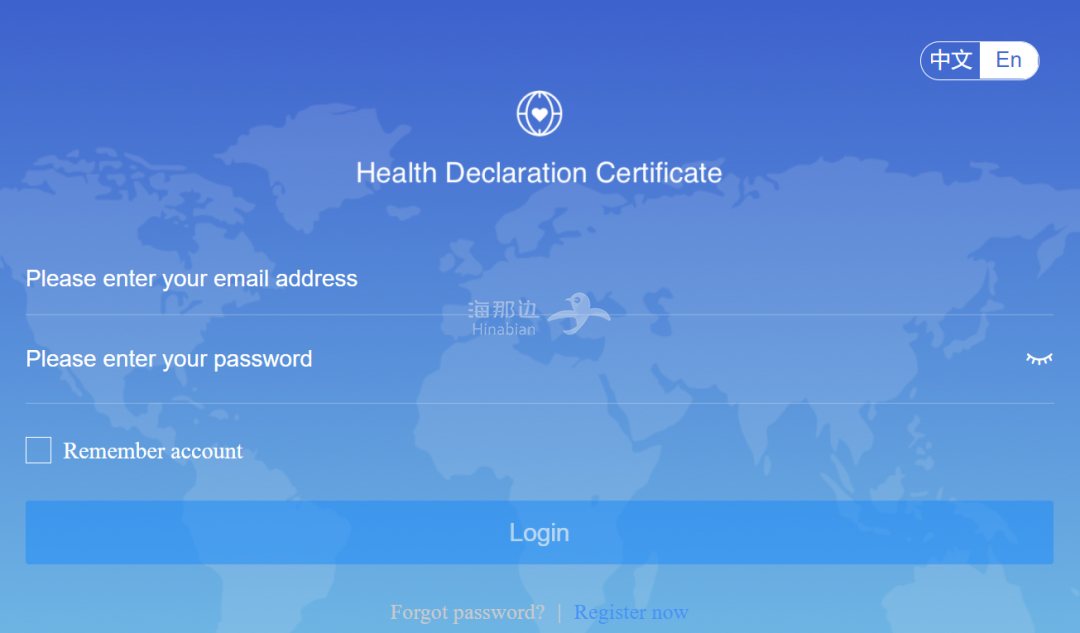Click the Remember account label text
This screenshot has height=633, width=1080.
coord(153,451)
